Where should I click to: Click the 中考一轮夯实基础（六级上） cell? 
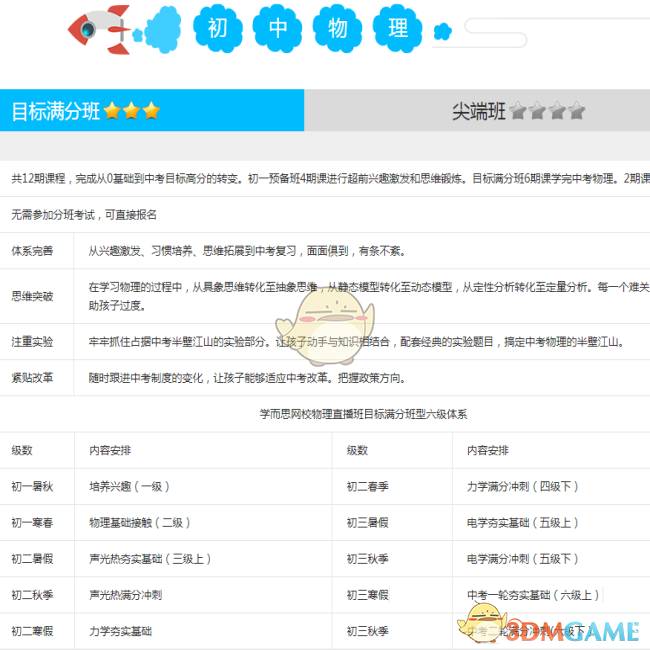coord(533,595)
